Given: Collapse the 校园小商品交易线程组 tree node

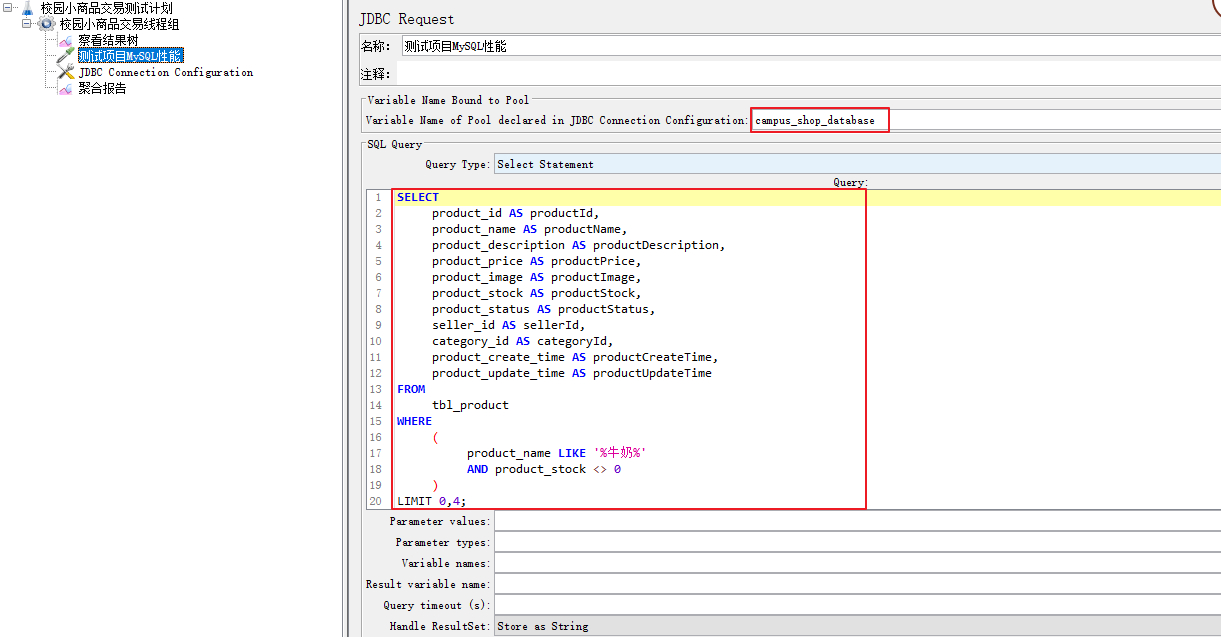Looking at the screenshot, I should [26, 24].
